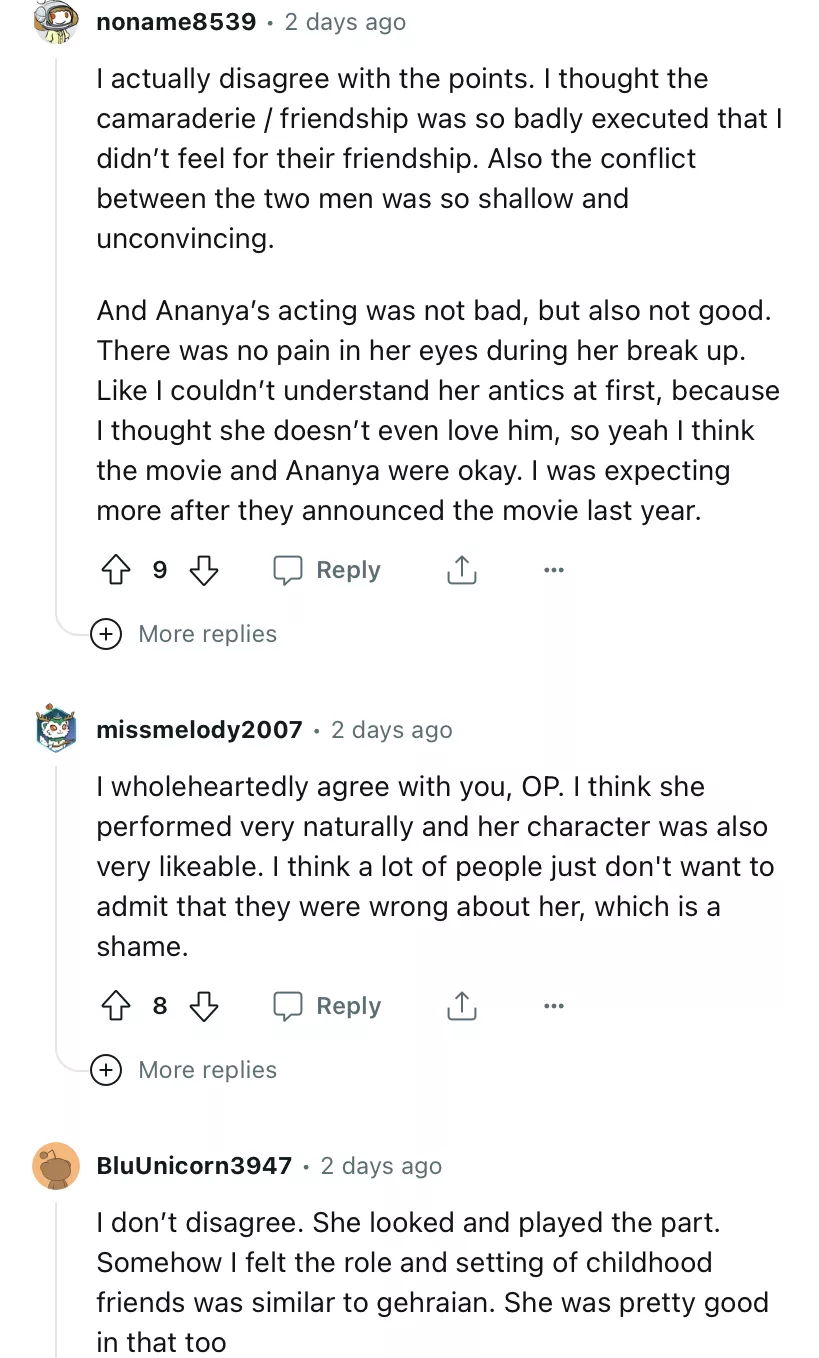819x1358 pixels.
Task: Reply to noname8539's comment
Action: tap(328, 570)
